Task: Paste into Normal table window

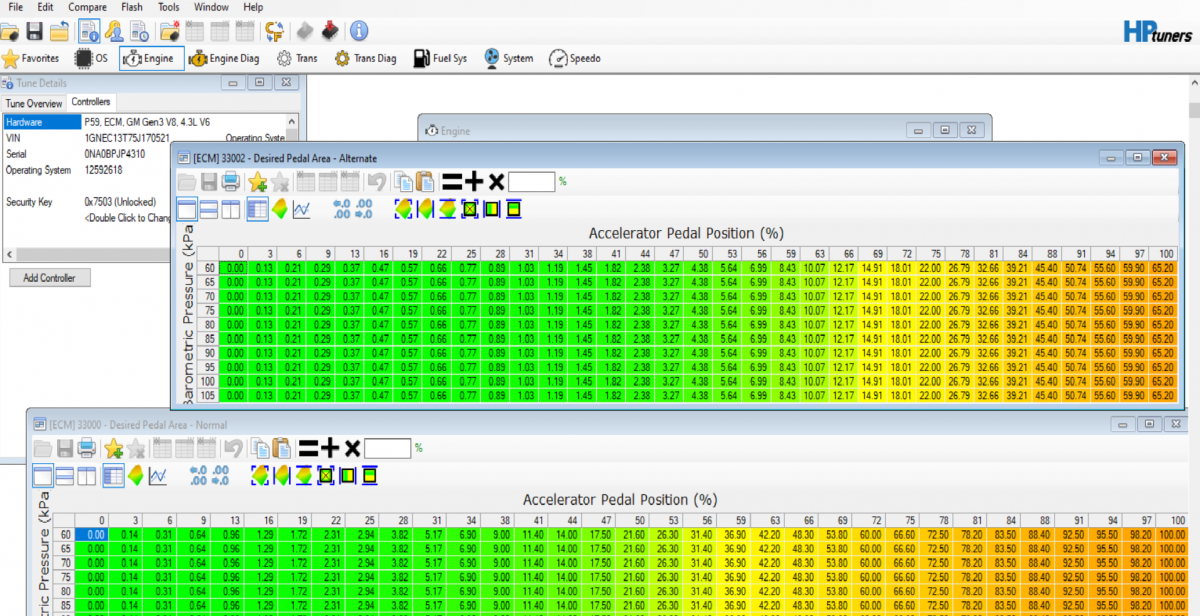Action: pos(281,448)
